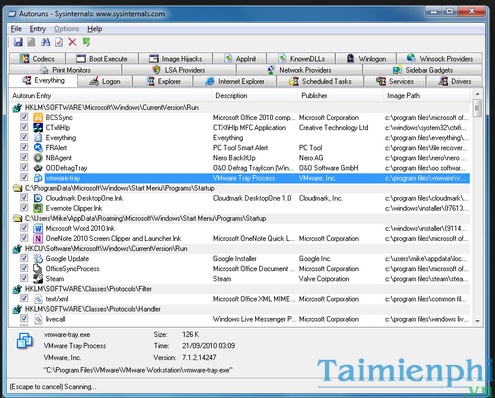Open the KnownDLLs tab

pos(301,59)
